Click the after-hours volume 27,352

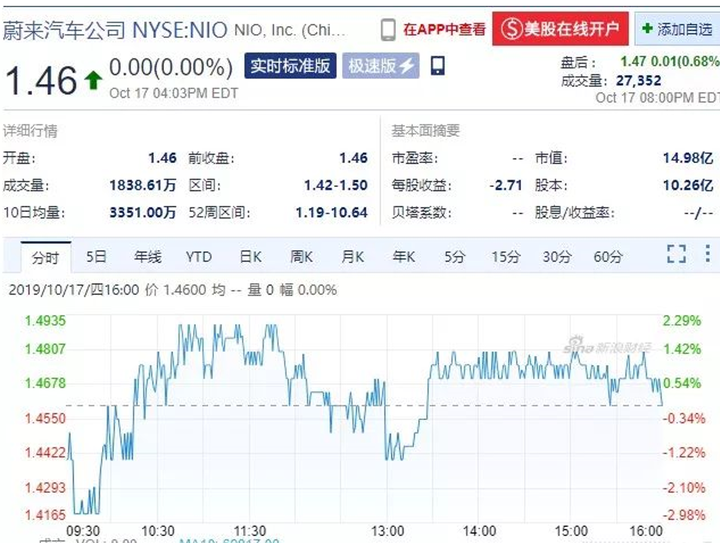(639, 81)
